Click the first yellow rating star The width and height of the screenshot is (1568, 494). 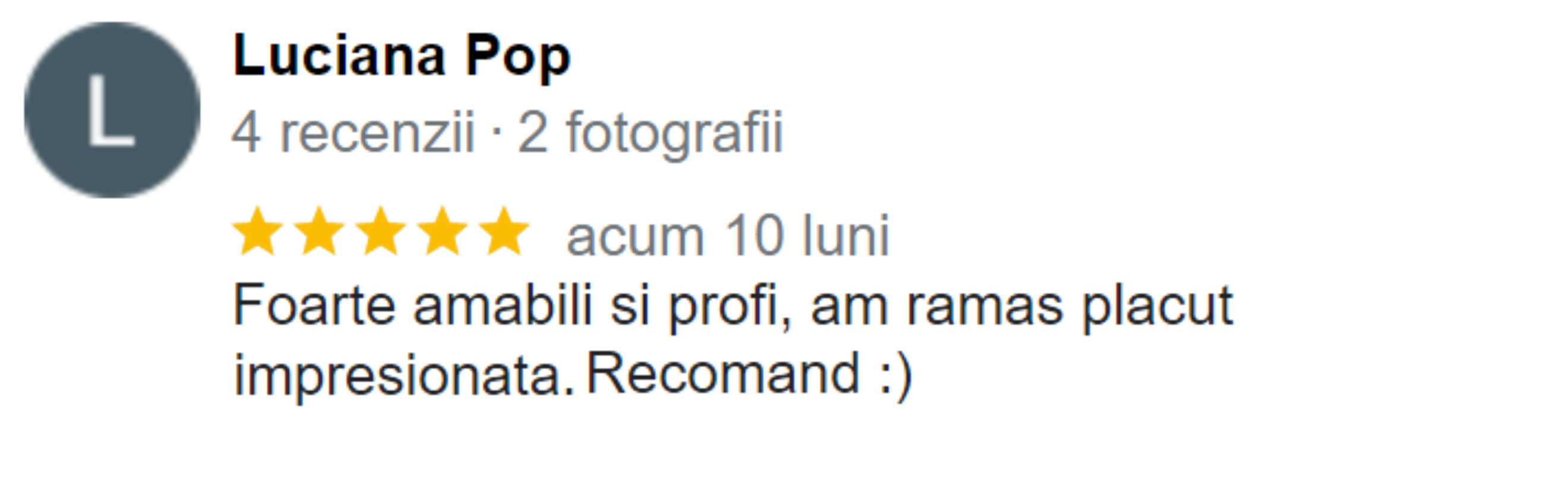(258, 231)
